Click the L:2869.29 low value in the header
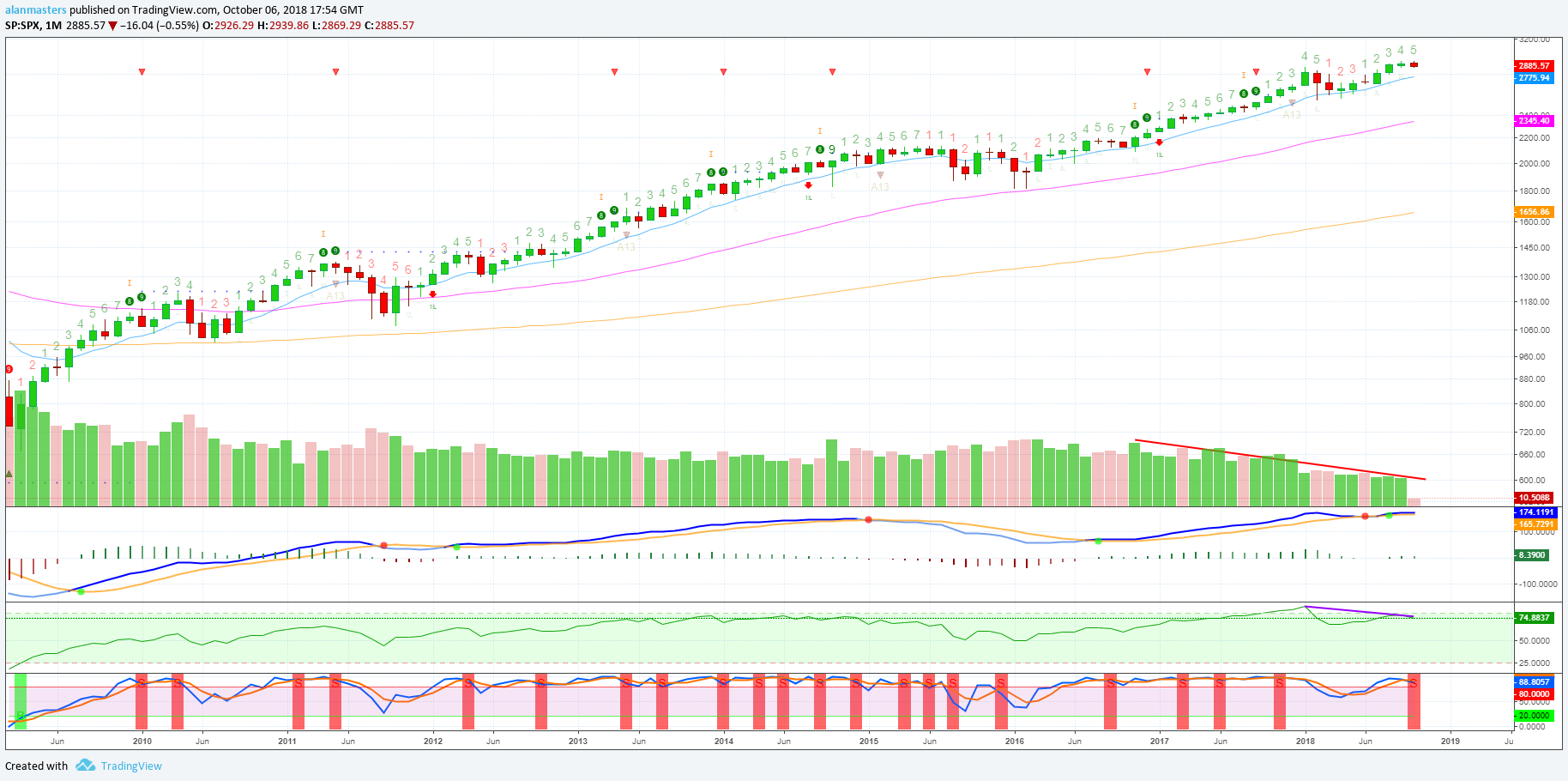Screen dimensions: 1568x781 pos(336,26)
